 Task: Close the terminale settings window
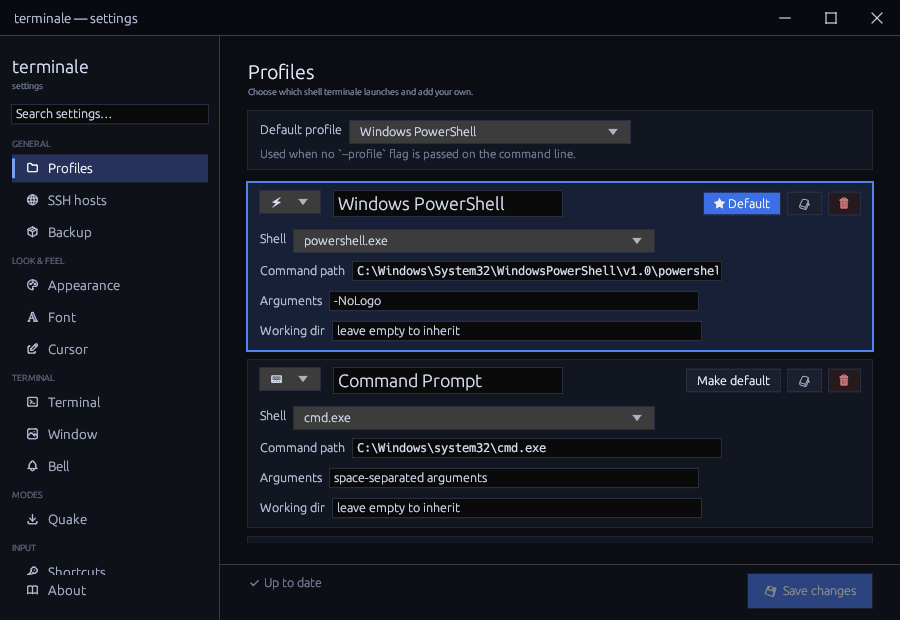click(876, 18)
